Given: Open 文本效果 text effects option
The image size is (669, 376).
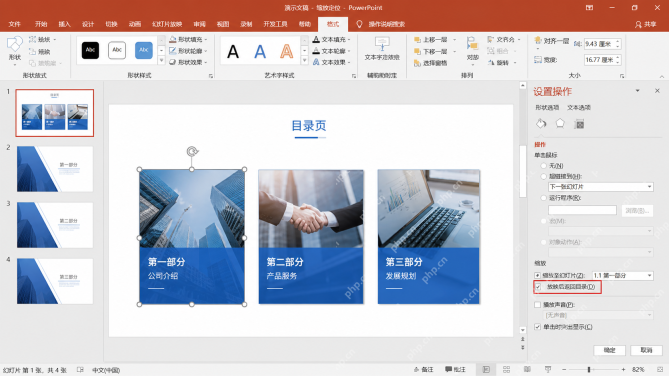Looking at the screenshot, I should point(331,62).
